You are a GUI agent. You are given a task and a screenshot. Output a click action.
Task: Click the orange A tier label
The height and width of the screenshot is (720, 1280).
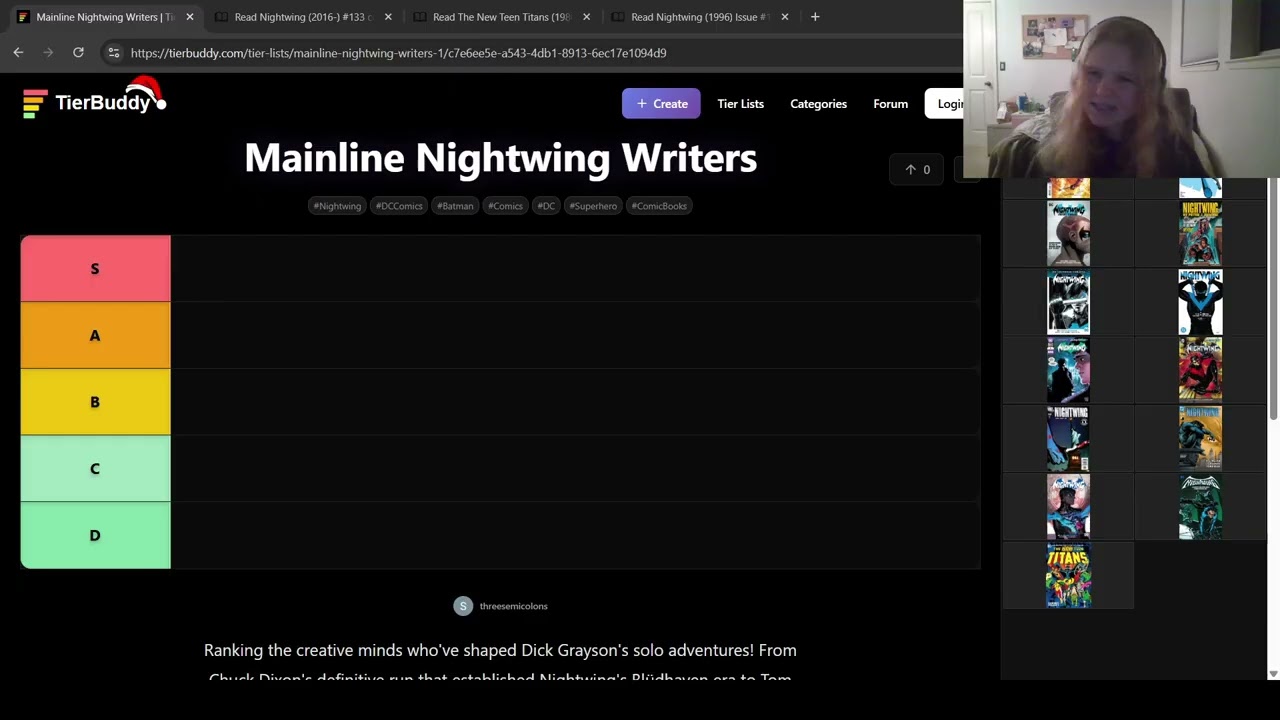coord(95,335)
